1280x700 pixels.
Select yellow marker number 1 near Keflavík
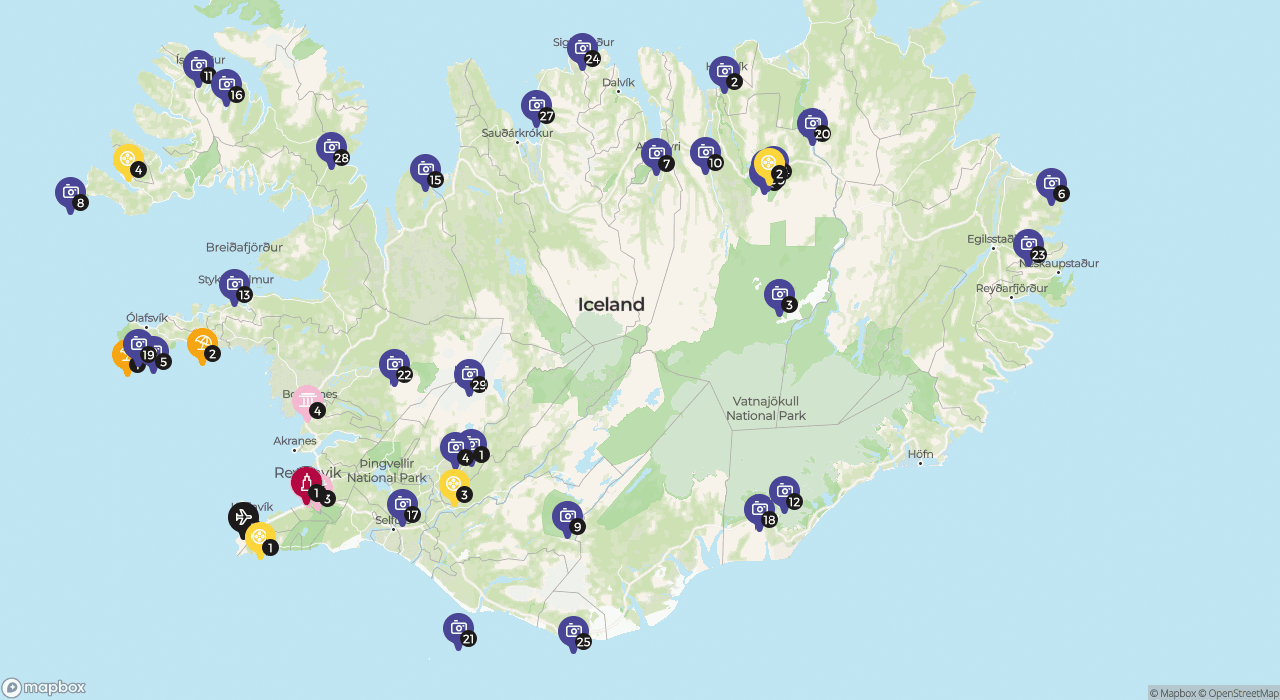(260, 538)
